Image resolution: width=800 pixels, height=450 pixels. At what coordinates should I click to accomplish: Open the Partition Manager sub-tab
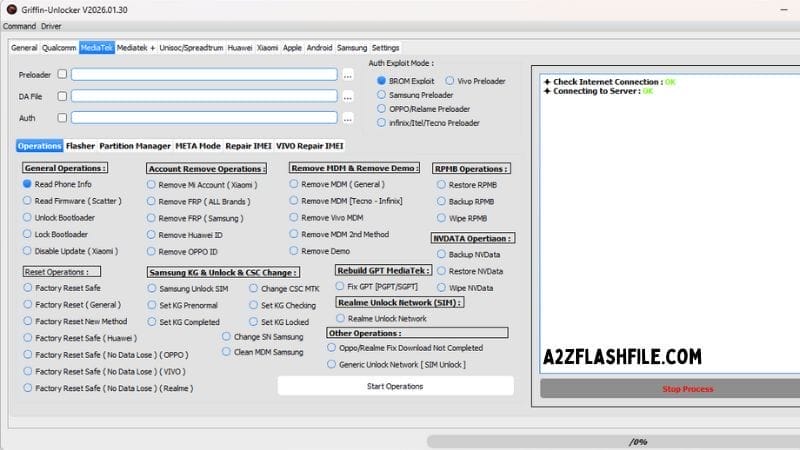135,146
